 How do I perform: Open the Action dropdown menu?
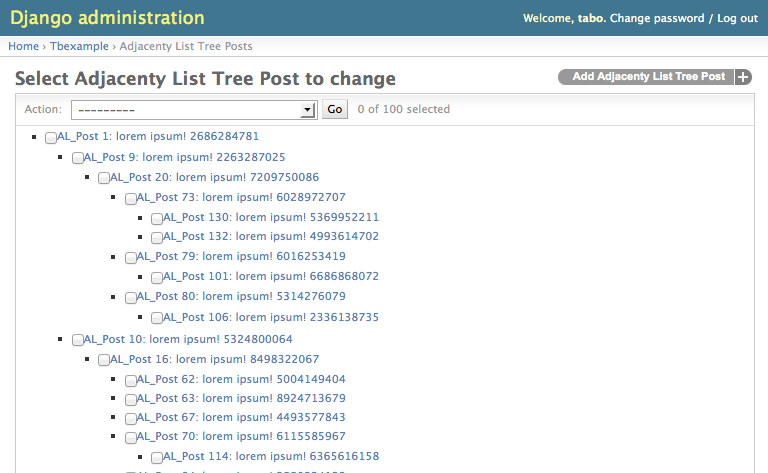point(194,110)
